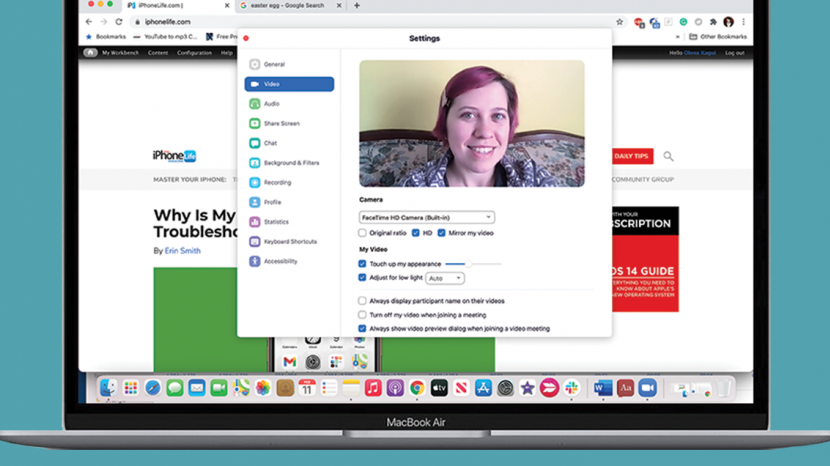Open the Audio settings tab
830x466 pixels.
(289, 104)
